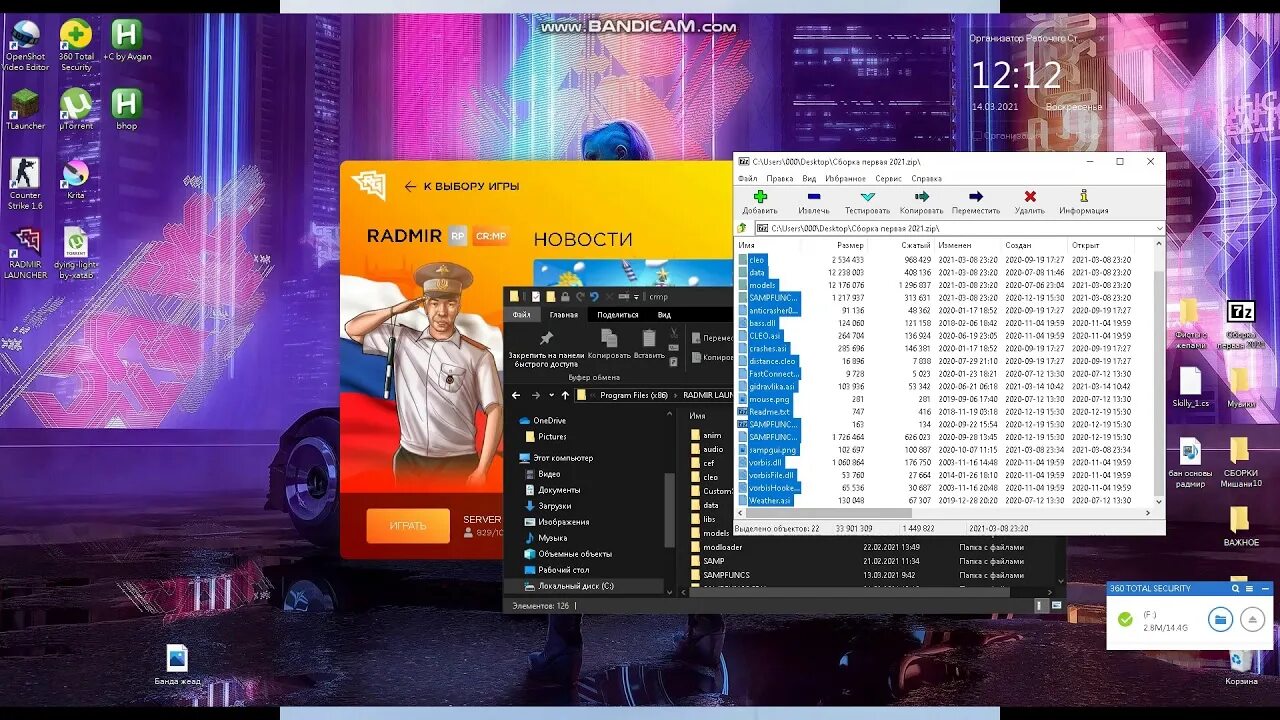Switch to the Вид tab in Explorer ribbon
The height and width of the screenshot is (720, 1280).
point(664,315)
